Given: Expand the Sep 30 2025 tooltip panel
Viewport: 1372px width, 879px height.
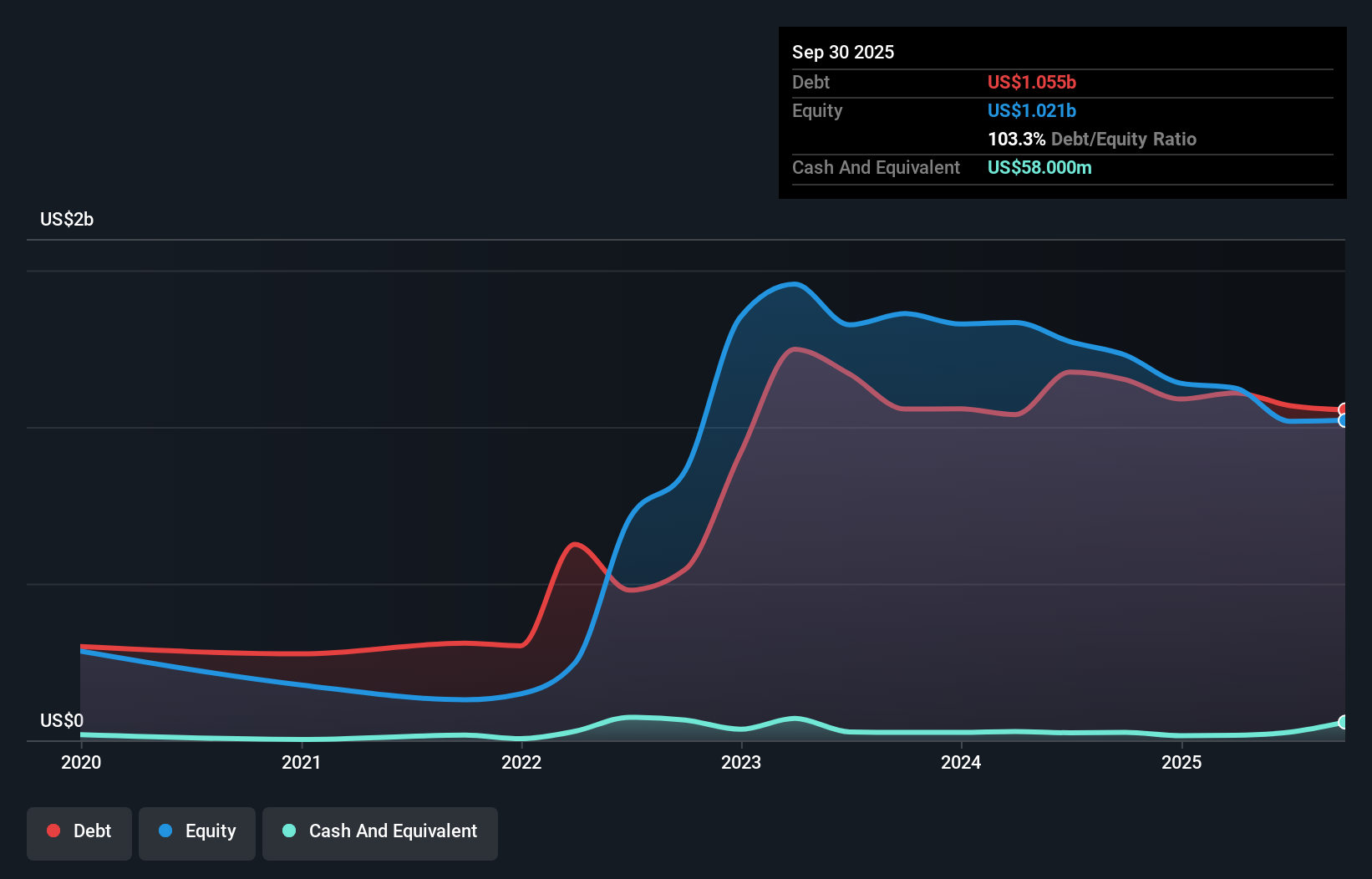Looking at the screenshot, I should (843, 52).
